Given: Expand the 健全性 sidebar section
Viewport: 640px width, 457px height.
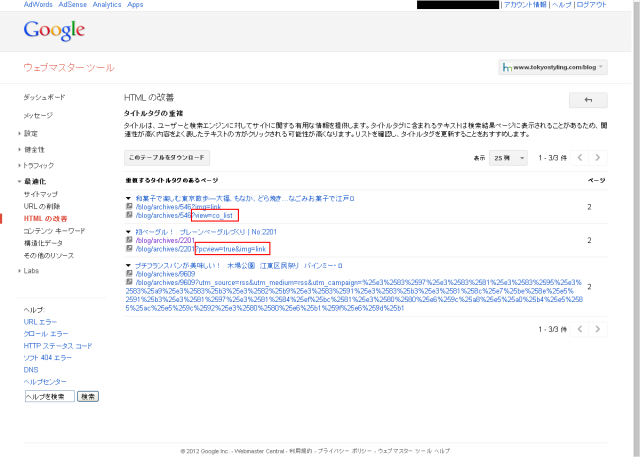Looking at the screenshot, I should coord(20,149).
